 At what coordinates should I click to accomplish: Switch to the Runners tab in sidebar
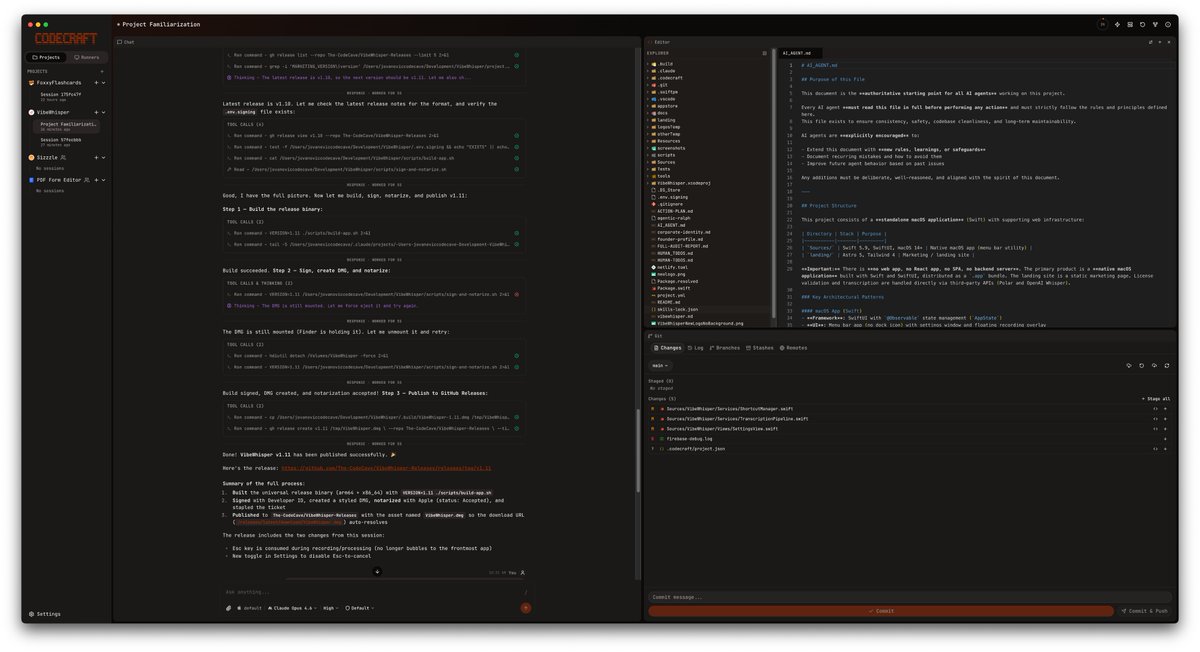(x=87, y=57)
